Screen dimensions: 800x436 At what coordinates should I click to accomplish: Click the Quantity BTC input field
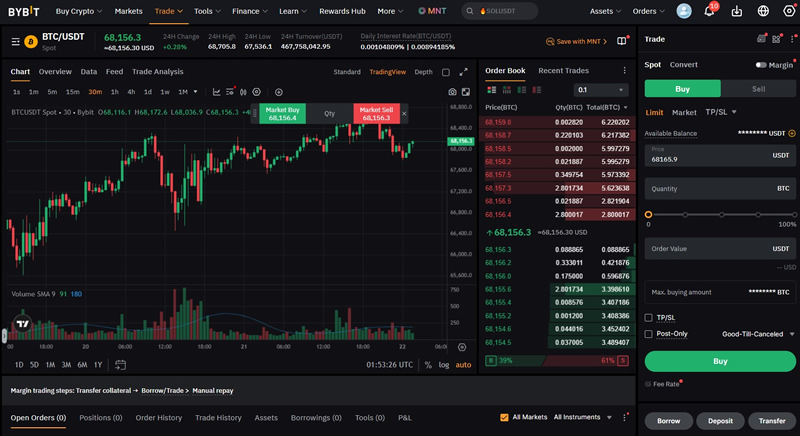click(720, 189)
